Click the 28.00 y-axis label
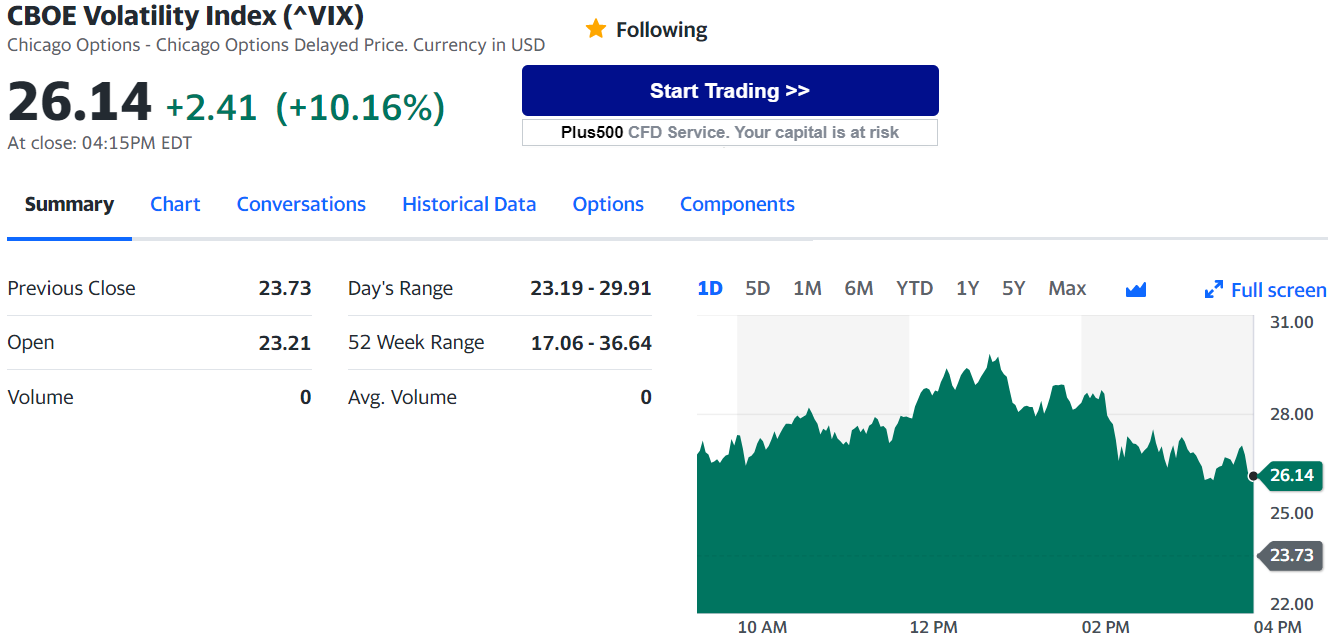This screenshot has width=1328, height=639. click(1291, 414)
